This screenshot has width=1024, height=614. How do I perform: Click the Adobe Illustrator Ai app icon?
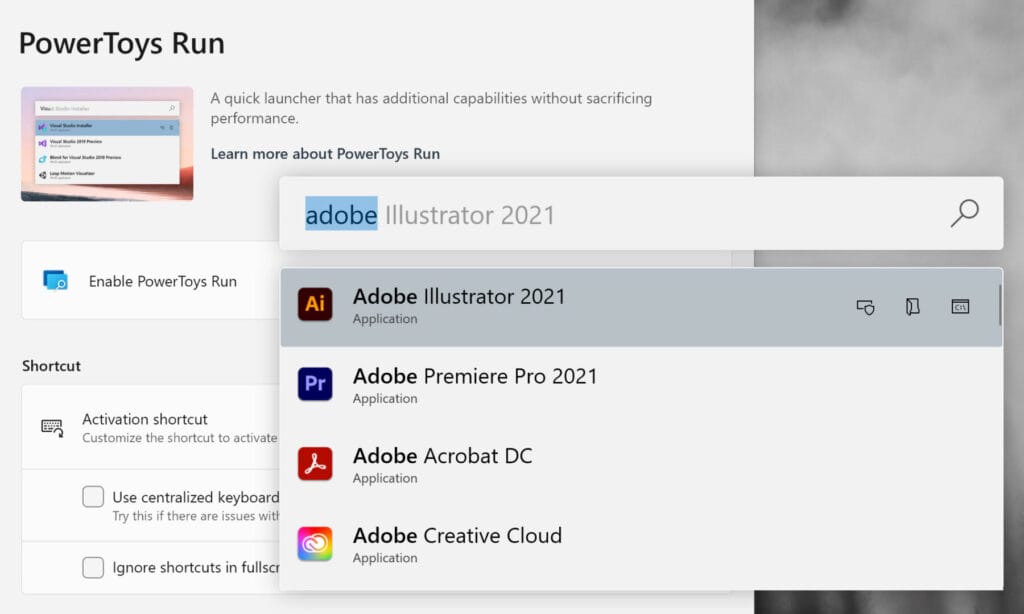point(315,304)
